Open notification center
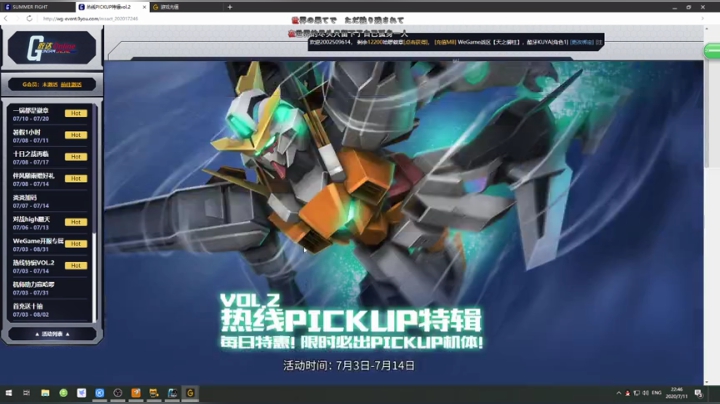The height and width of the screenshot is (404, 720). [x=698, y=393]
